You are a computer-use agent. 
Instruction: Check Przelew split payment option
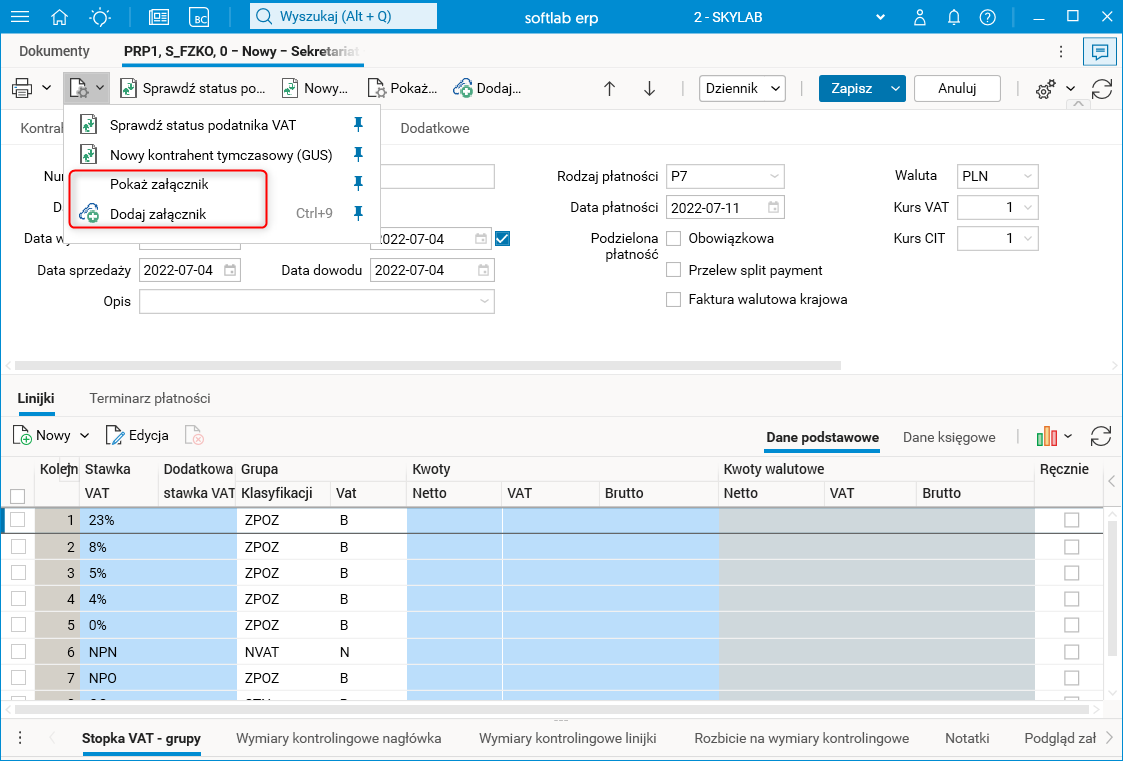(674, 270)
